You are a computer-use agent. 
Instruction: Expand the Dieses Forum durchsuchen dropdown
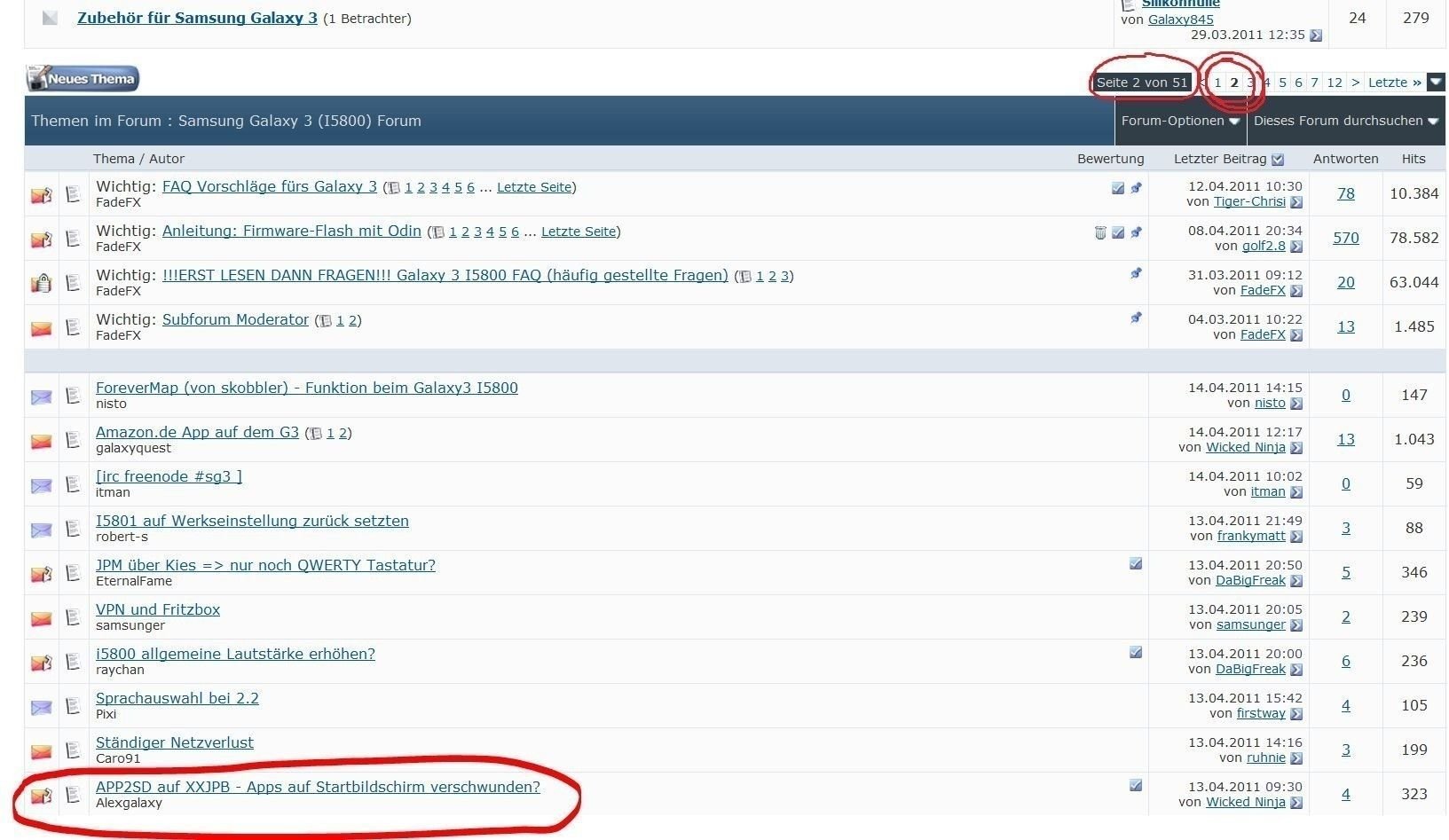[1345, 121]
